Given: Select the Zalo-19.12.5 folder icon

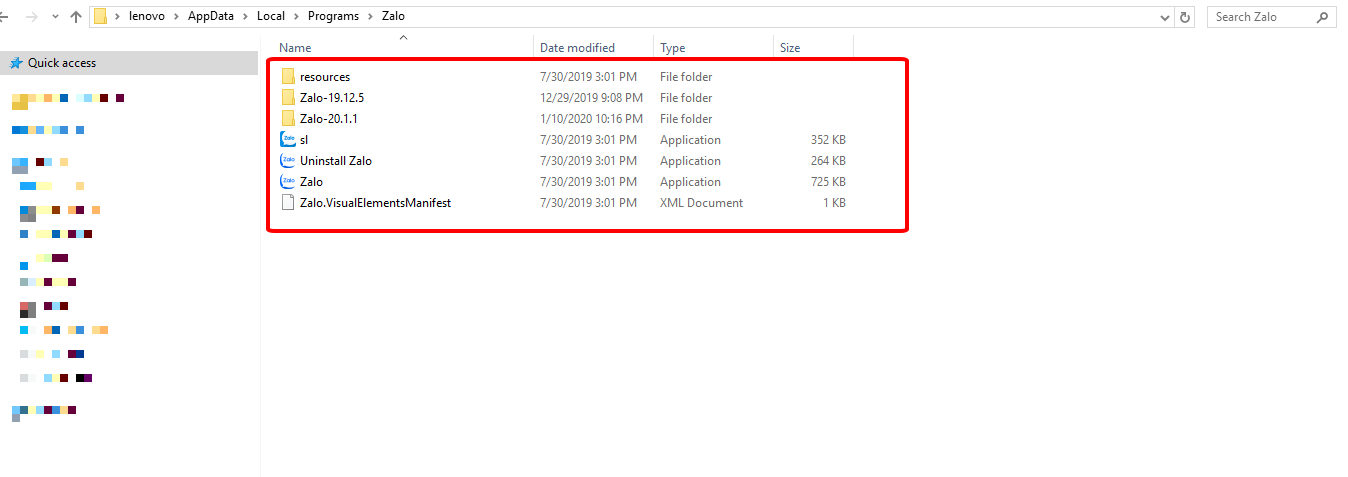Looking at the screenshot, I should (x=288, y=98).
